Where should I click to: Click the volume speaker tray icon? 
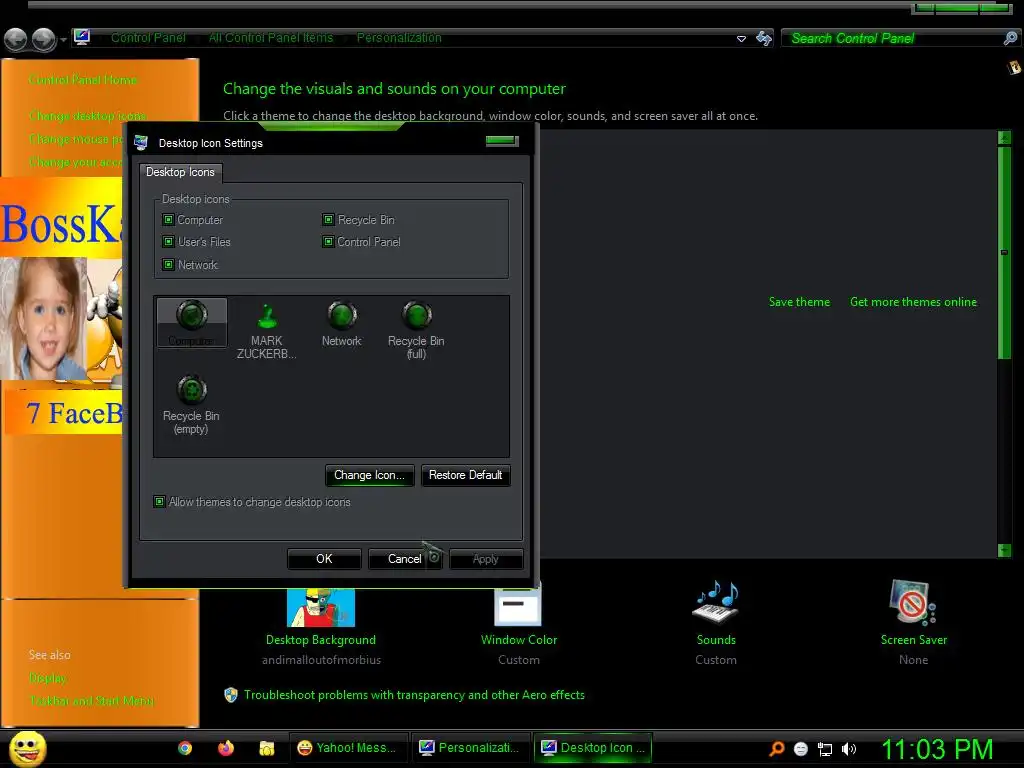[848, 749]
